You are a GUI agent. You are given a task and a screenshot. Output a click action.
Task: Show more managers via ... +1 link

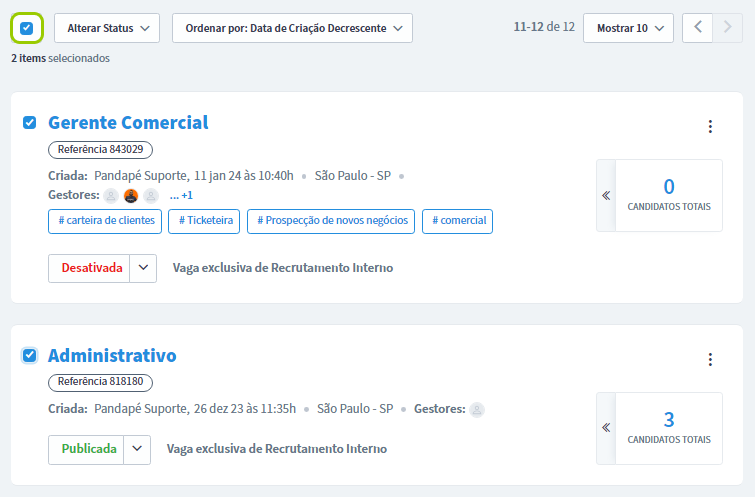(181, 196)
